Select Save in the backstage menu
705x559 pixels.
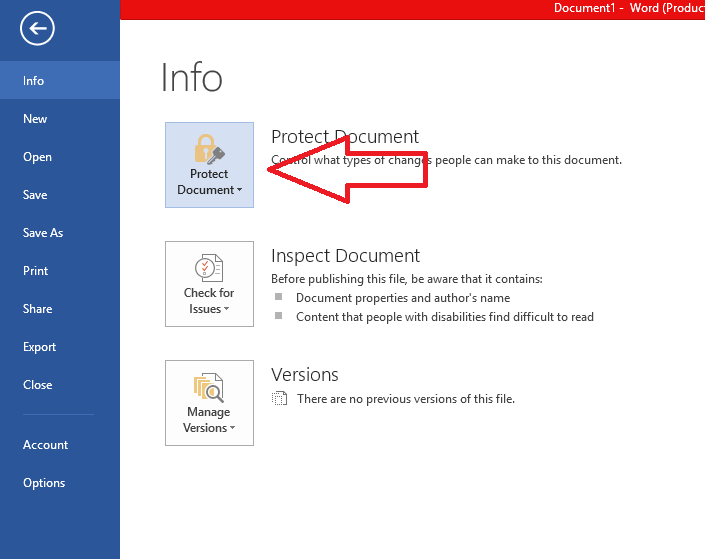(60, 195)
